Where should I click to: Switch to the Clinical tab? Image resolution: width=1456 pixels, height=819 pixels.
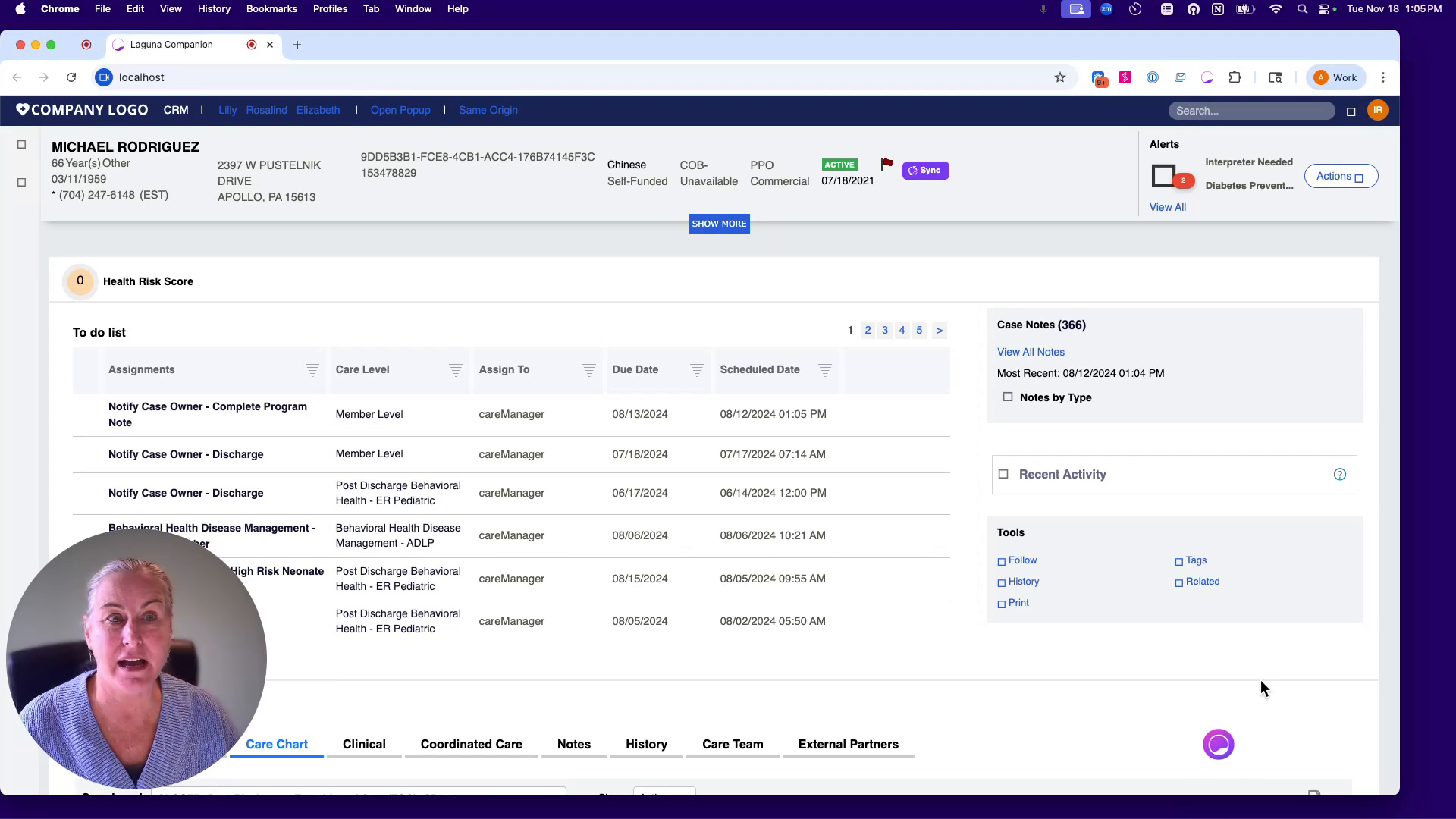[x=364, y=745]
